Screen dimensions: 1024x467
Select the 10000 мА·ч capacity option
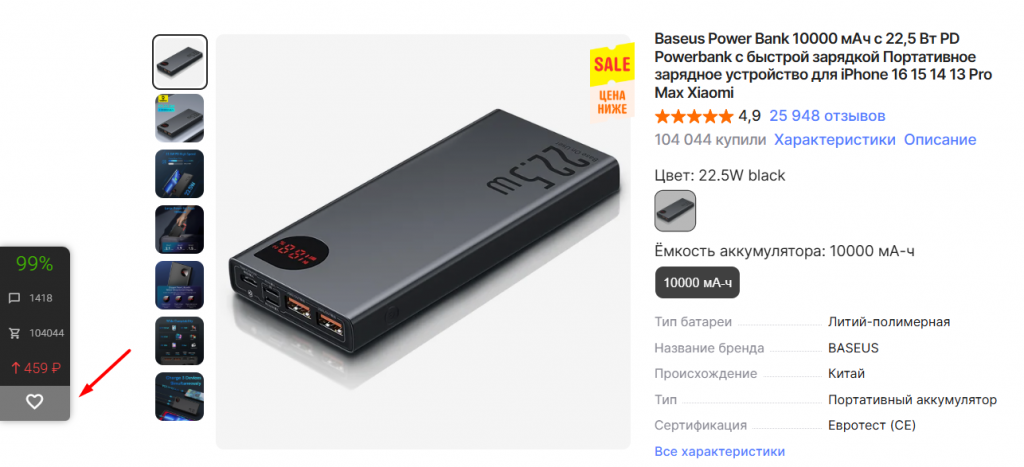click(697, 283)
